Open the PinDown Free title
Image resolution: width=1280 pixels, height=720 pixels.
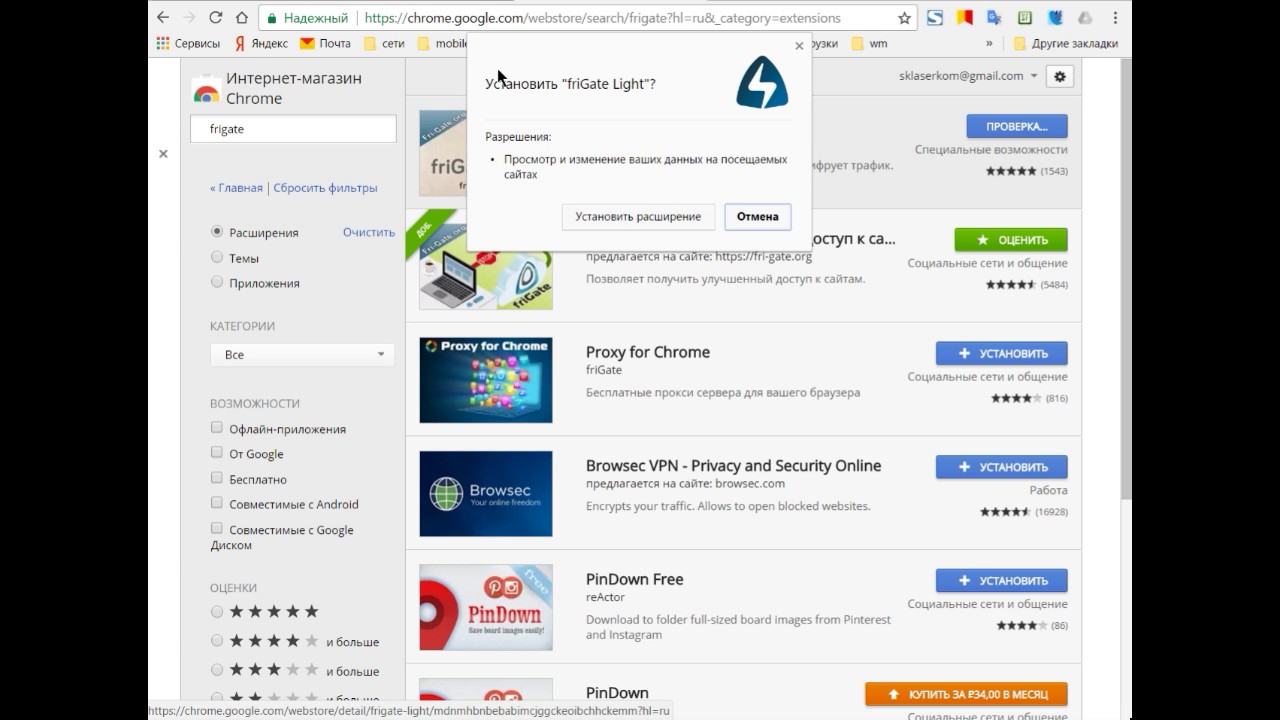click(x=635, y=579)
